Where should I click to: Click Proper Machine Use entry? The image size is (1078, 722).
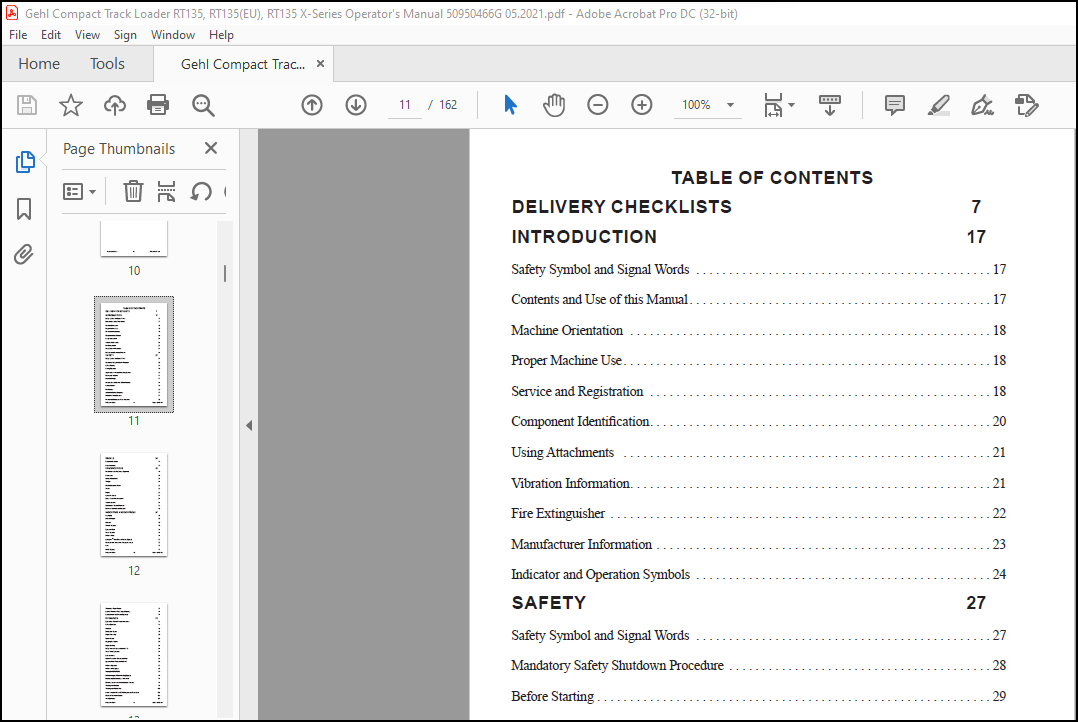pyautogui.click(x=758, y=360)
